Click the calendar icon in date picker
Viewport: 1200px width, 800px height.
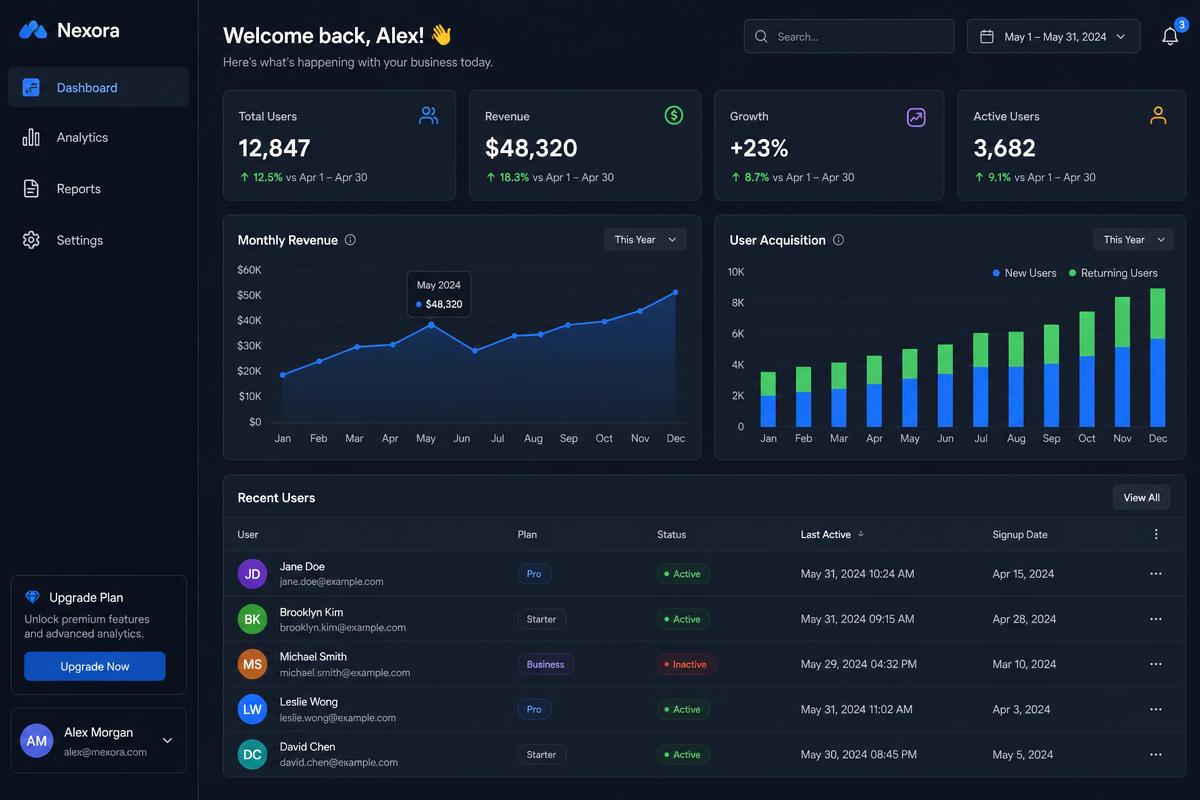click(x=987, y=36)
